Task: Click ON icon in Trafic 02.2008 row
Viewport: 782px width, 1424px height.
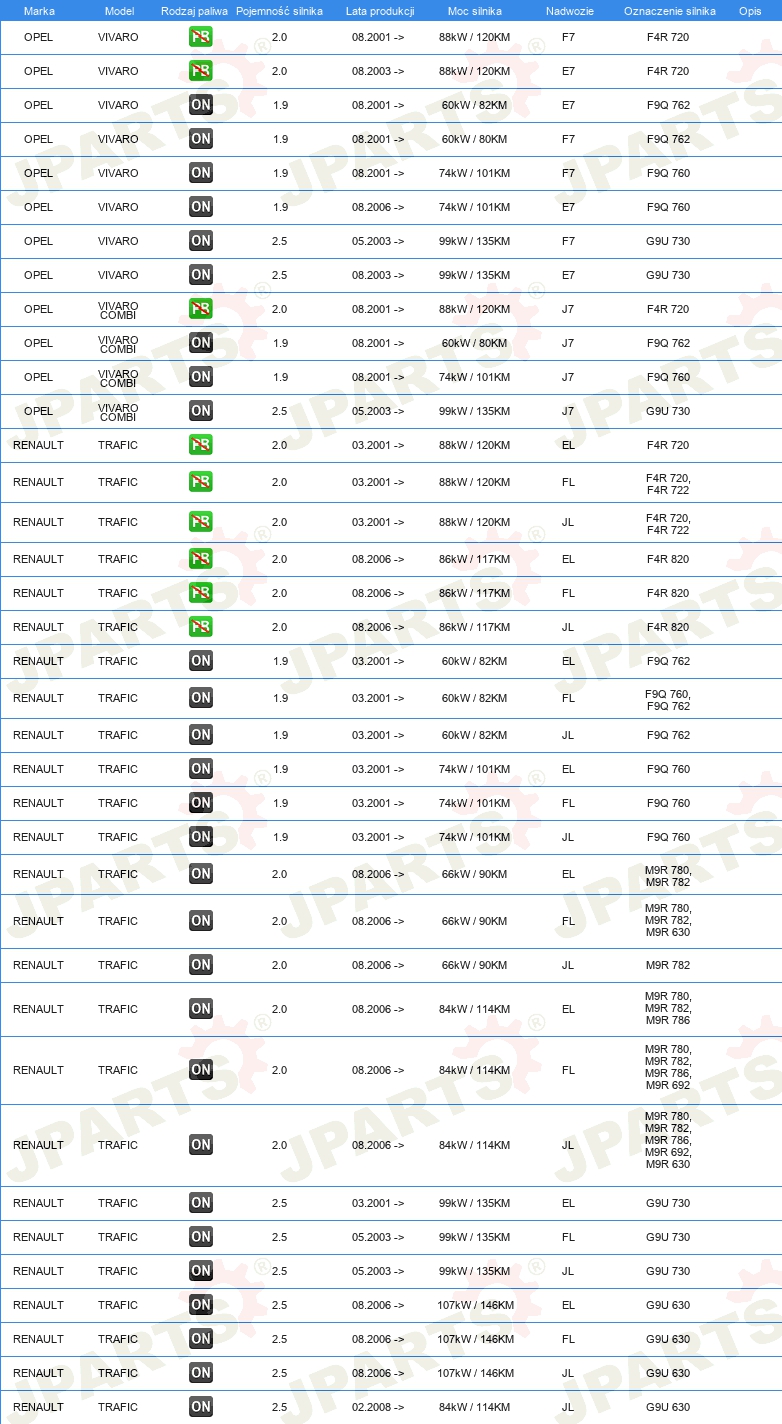Action: click(x=201, y=1407)
